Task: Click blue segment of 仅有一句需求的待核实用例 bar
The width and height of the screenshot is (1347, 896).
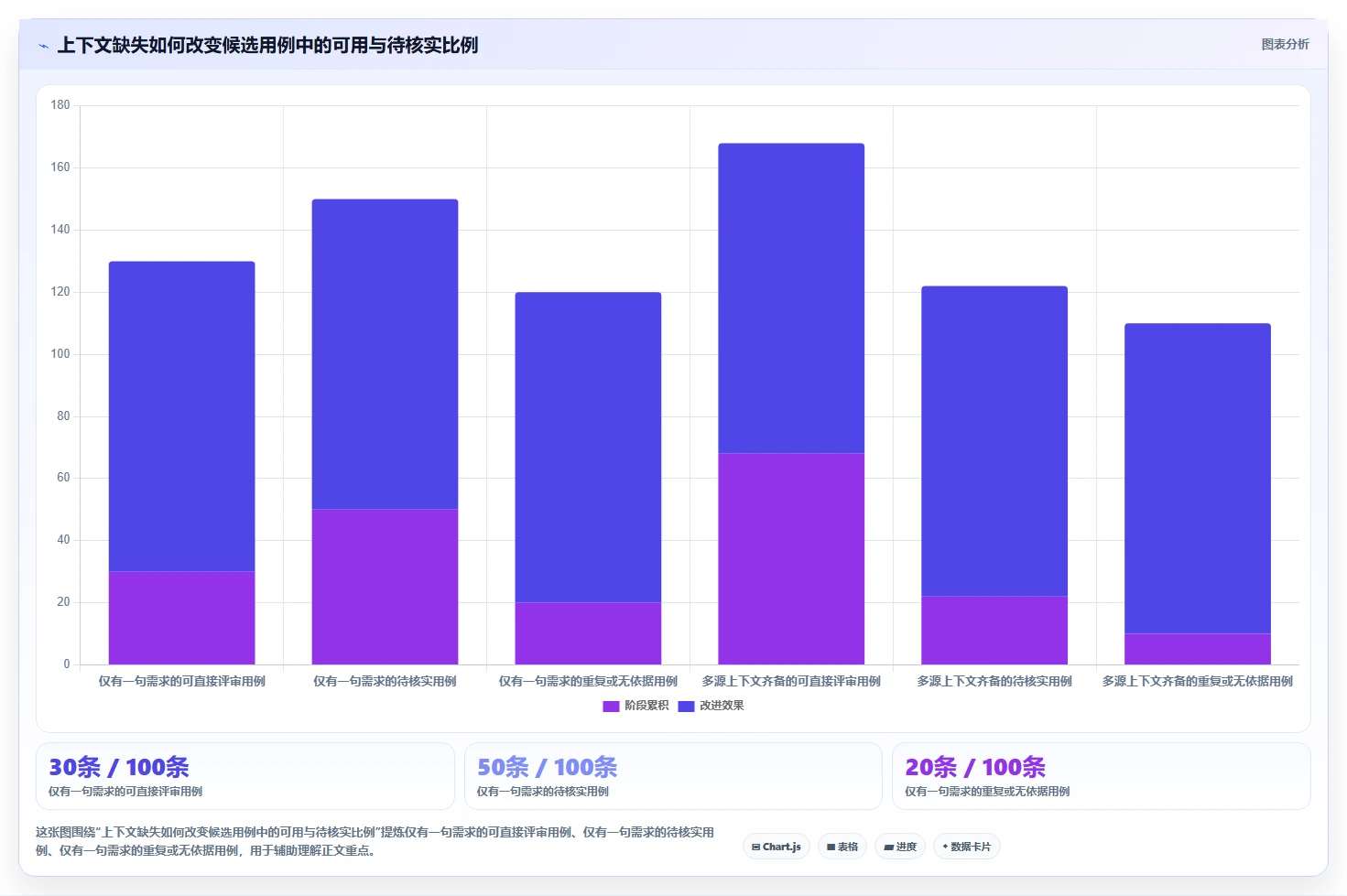Action: [385, 354]
